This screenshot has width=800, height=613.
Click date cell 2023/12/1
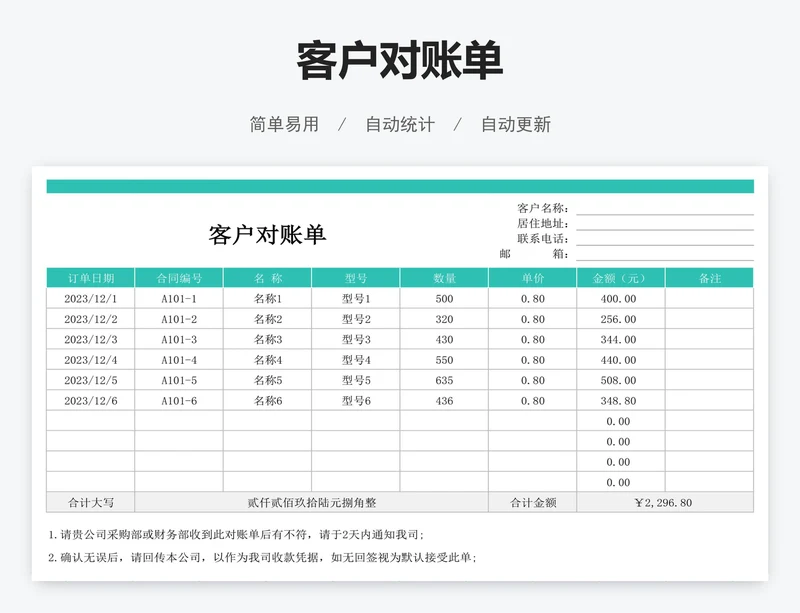coord(90,299)
